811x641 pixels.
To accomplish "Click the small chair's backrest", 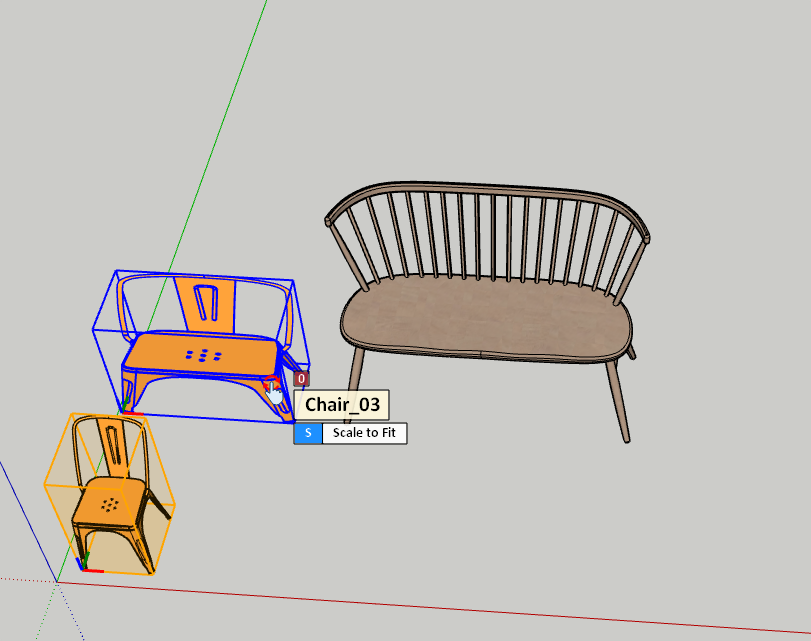I will click(113, 446).
